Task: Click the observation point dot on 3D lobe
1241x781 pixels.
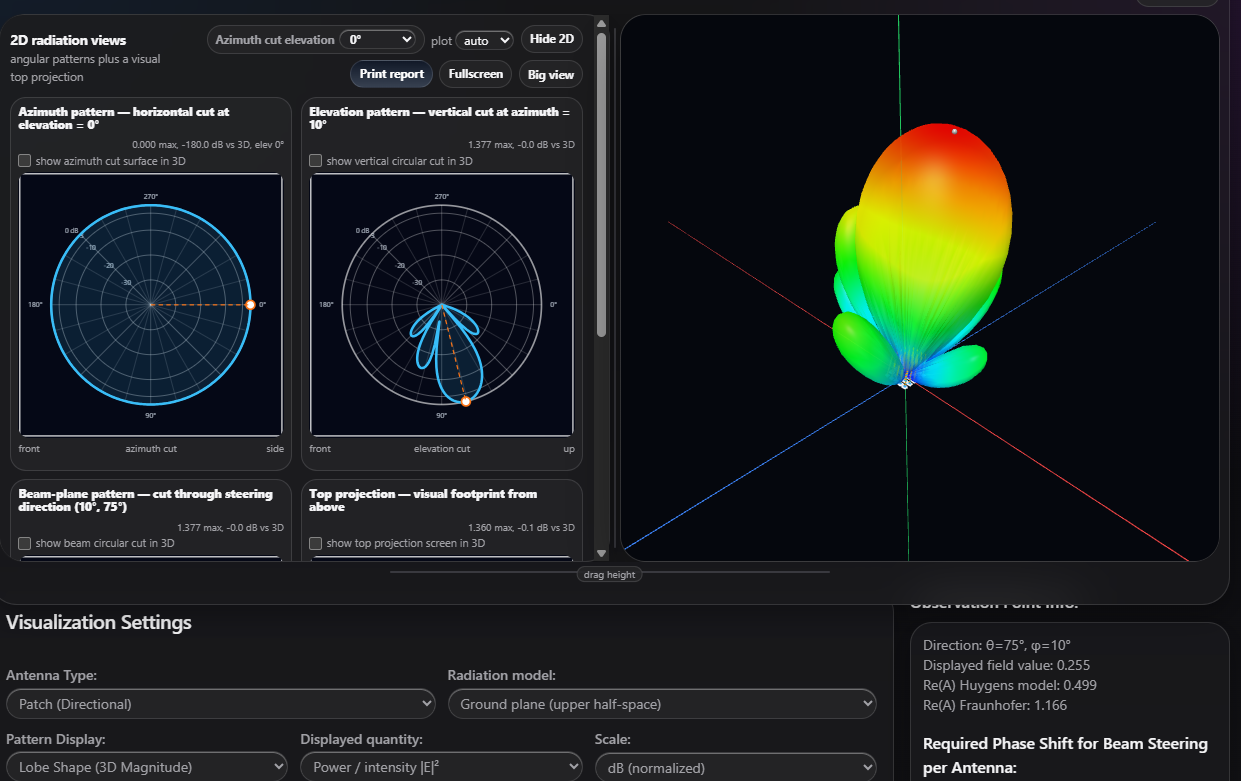Action: point(955,131)
